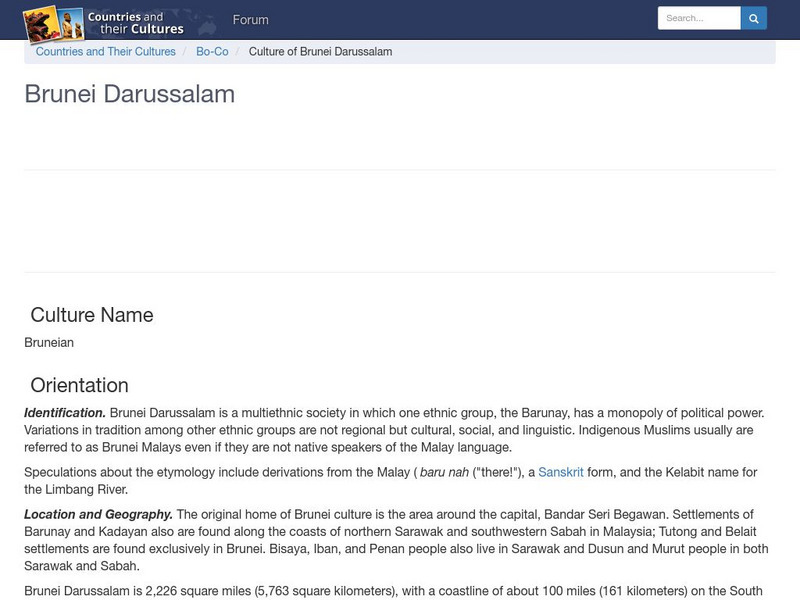The height and width of the screenshot is (600, 800).
Task: Open the Forum menu item
Action: [250, 19]
